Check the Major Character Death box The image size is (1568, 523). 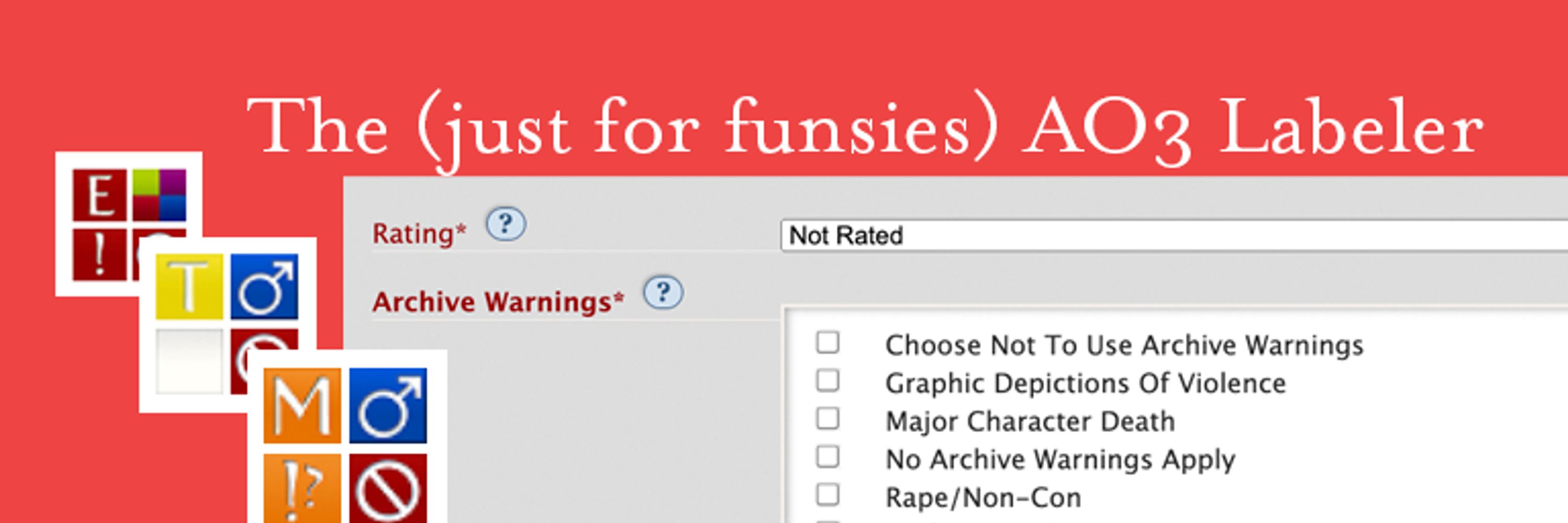click(828, 419)
